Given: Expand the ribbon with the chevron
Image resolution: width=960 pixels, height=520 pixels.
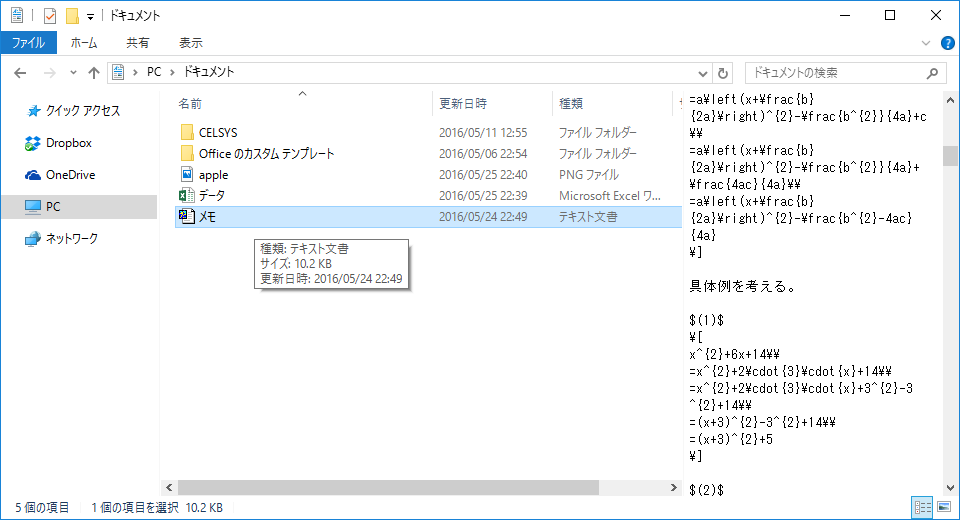Looking at the screenshot, I should click(925, 43).
